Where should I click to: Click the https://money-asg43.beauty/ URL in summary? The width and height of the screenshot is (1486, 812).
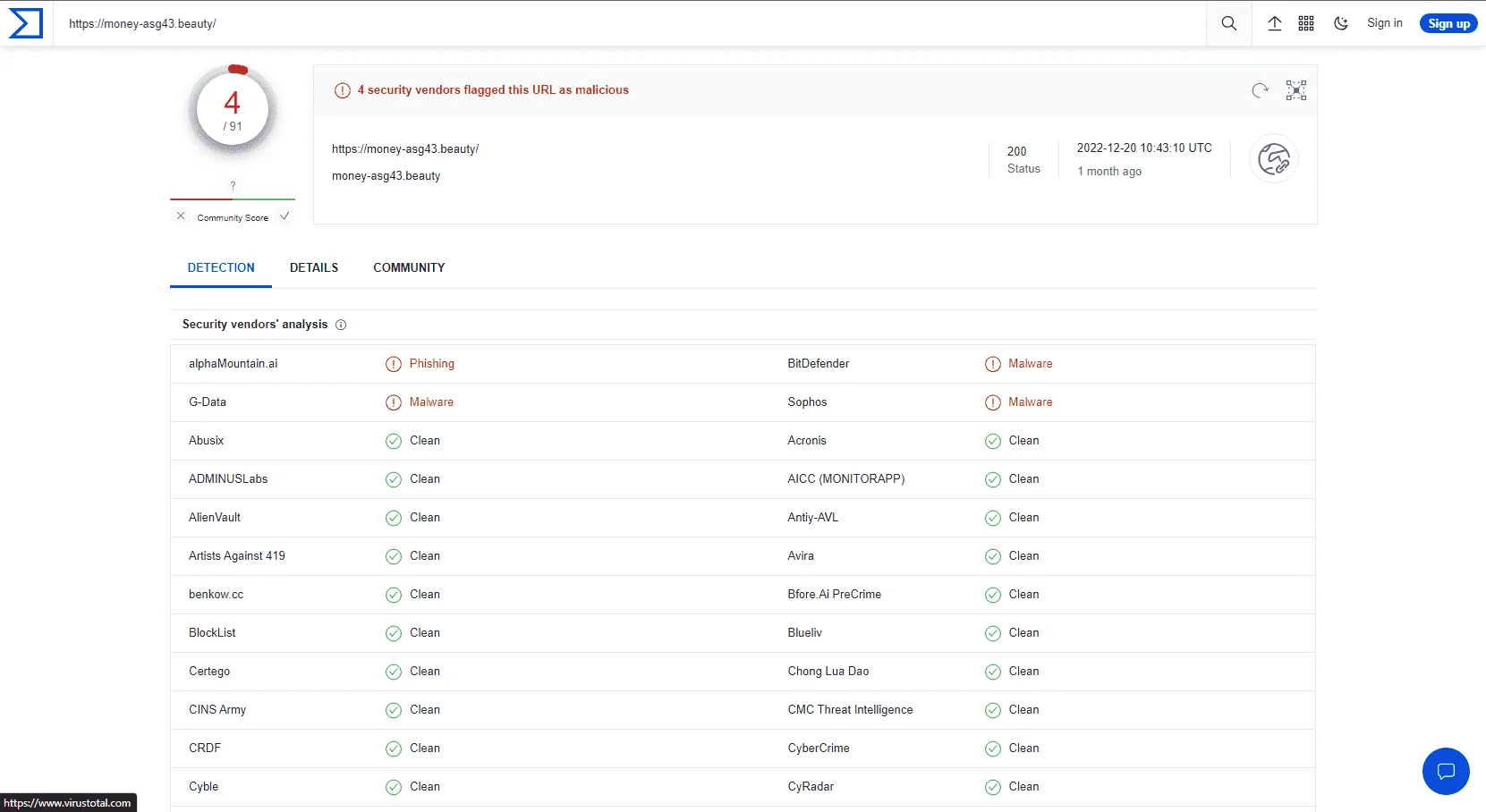(405, 148)
